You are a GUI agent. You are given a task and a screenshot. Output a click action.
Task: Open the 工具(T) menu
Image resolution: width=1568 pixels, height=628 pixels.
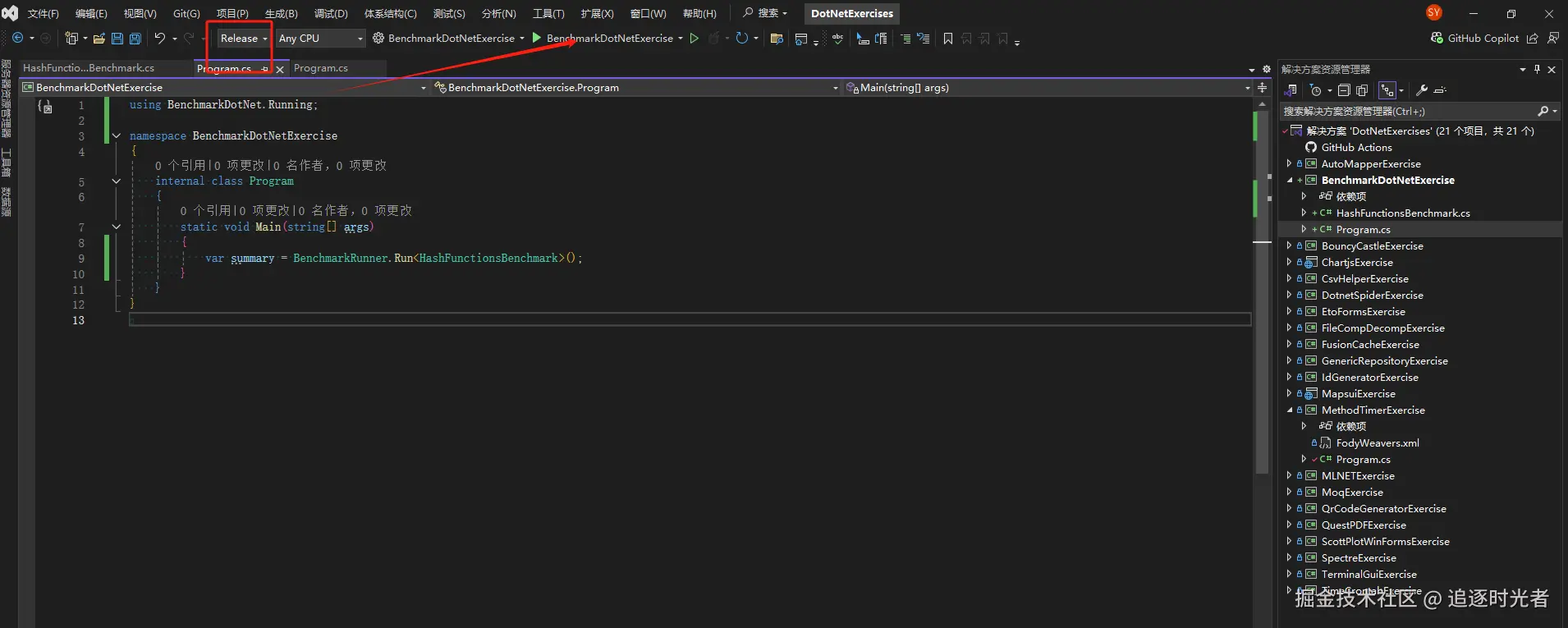click(x=548, y=13)
